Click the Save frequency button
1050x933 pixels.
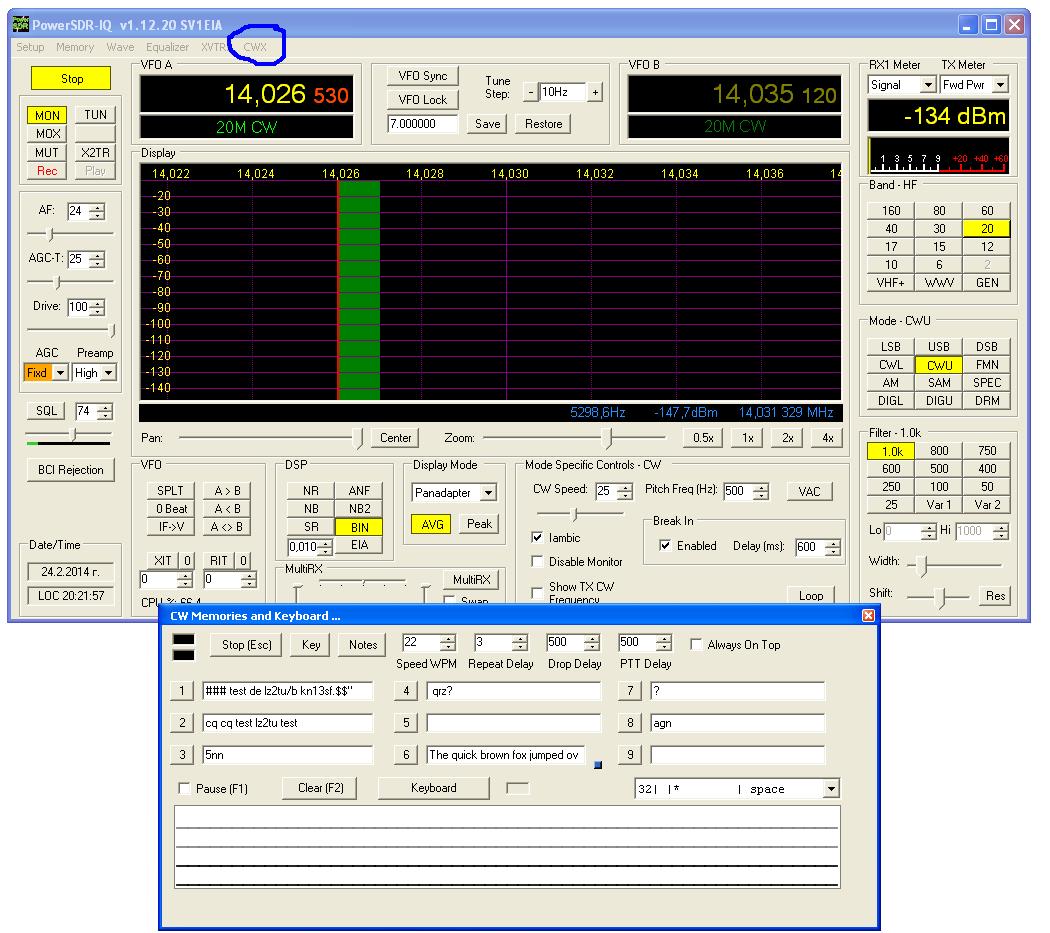click(x=488, y=124)
